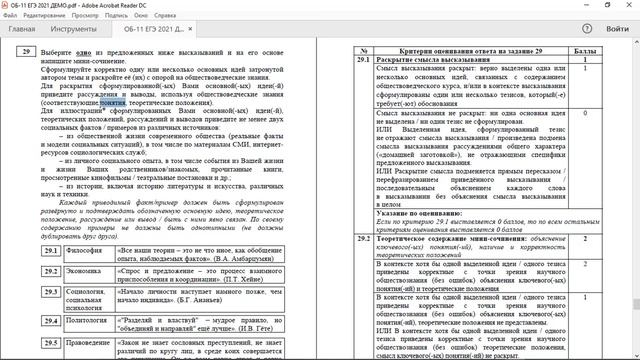This screenshot has width=640, height=360.
Task: Click the 29.4 box beside Политология
Action: 51,321
